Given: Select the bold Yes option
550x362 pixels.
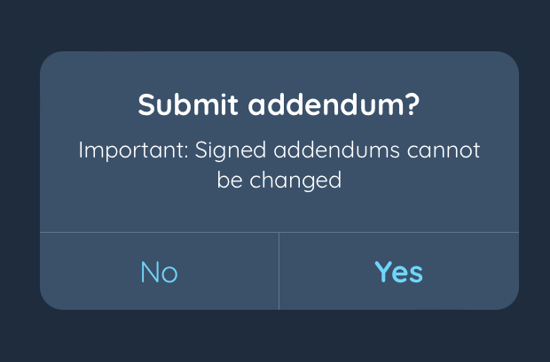Looking at the screenshot, I should (x=399, y=272).
